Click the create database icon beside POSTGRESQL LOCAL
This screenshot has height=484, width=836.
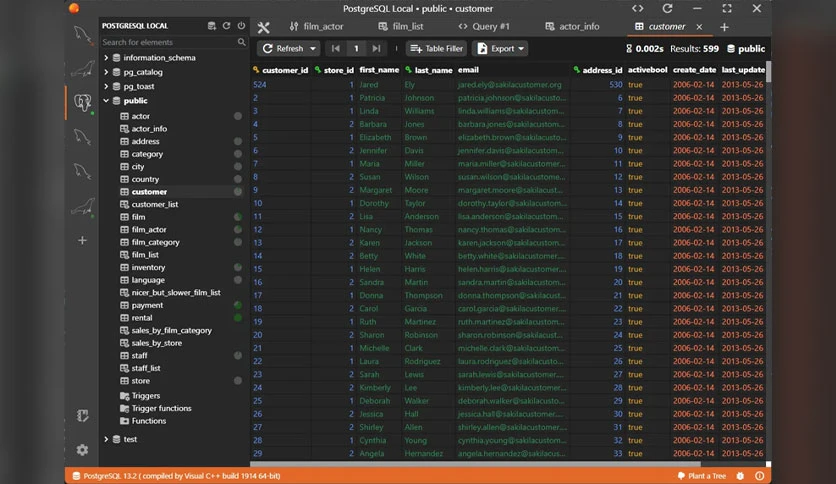tap(212, 26)
